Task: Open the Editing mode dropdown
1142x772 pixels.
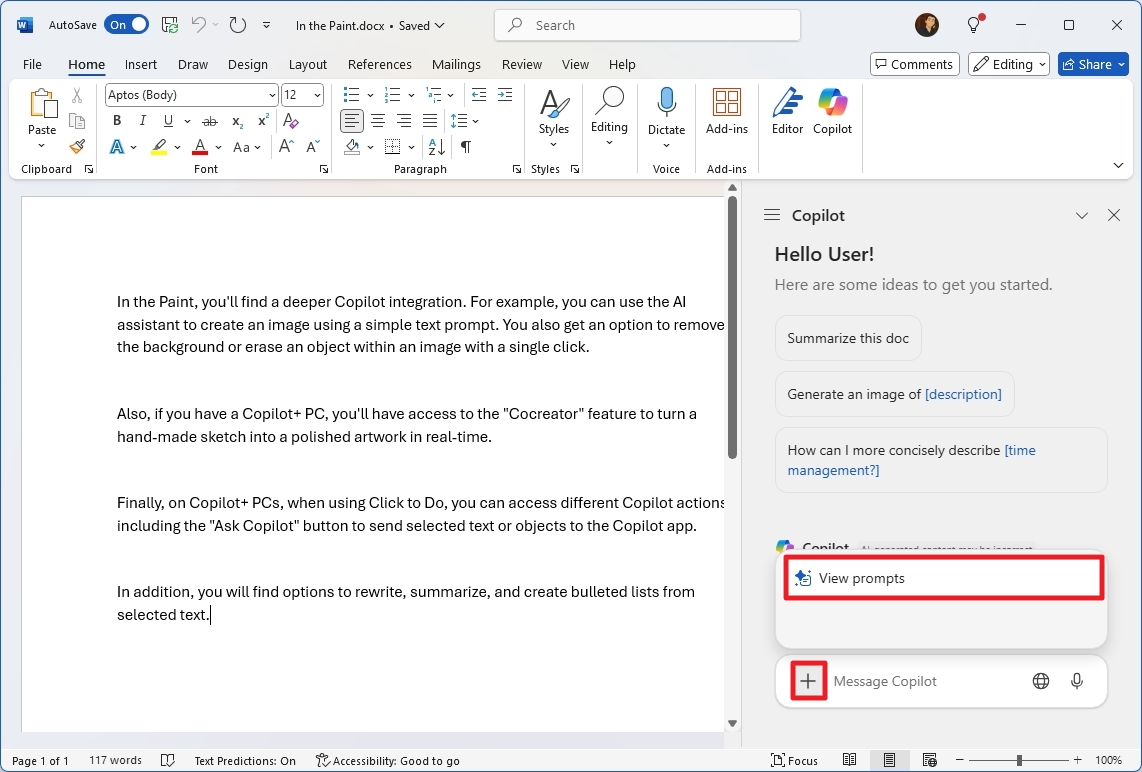Action: click(1008, 63)
